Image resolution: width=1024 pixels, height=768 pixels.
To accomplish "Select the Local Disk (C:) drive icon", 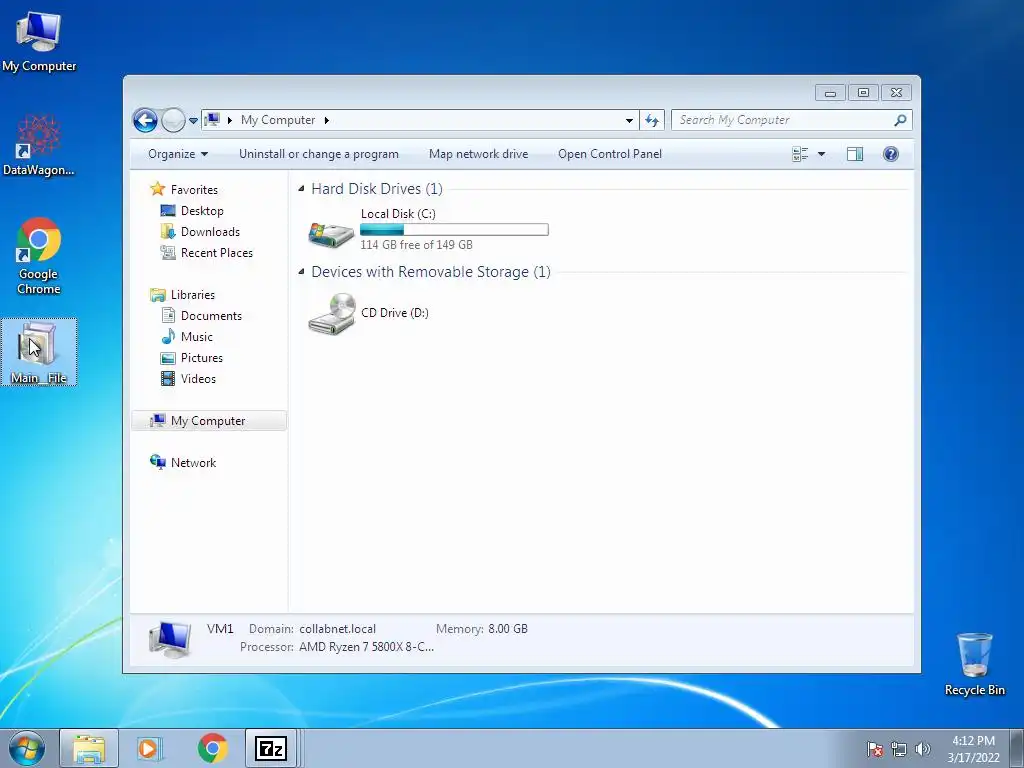I will 331,233.
